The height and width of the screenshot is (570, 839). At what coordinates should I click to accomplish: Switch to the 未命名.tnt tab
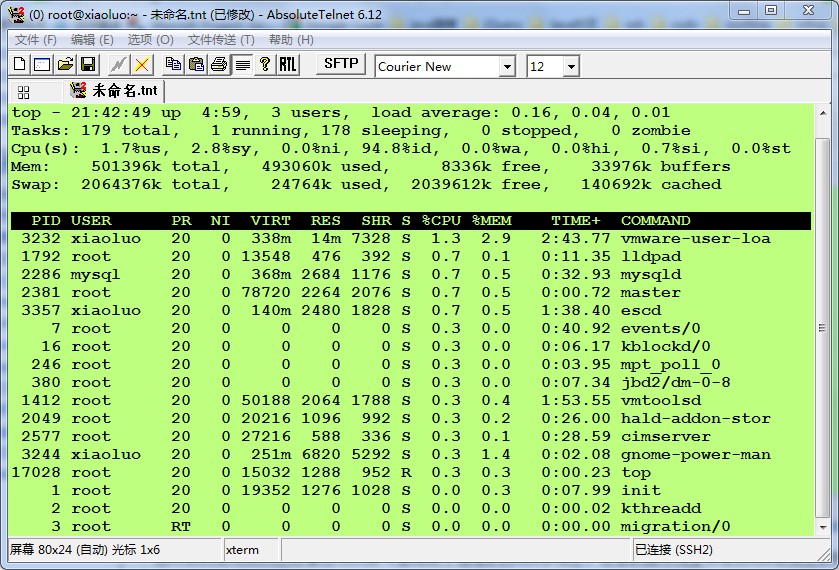pyautogui.click(x=115, y=90)
